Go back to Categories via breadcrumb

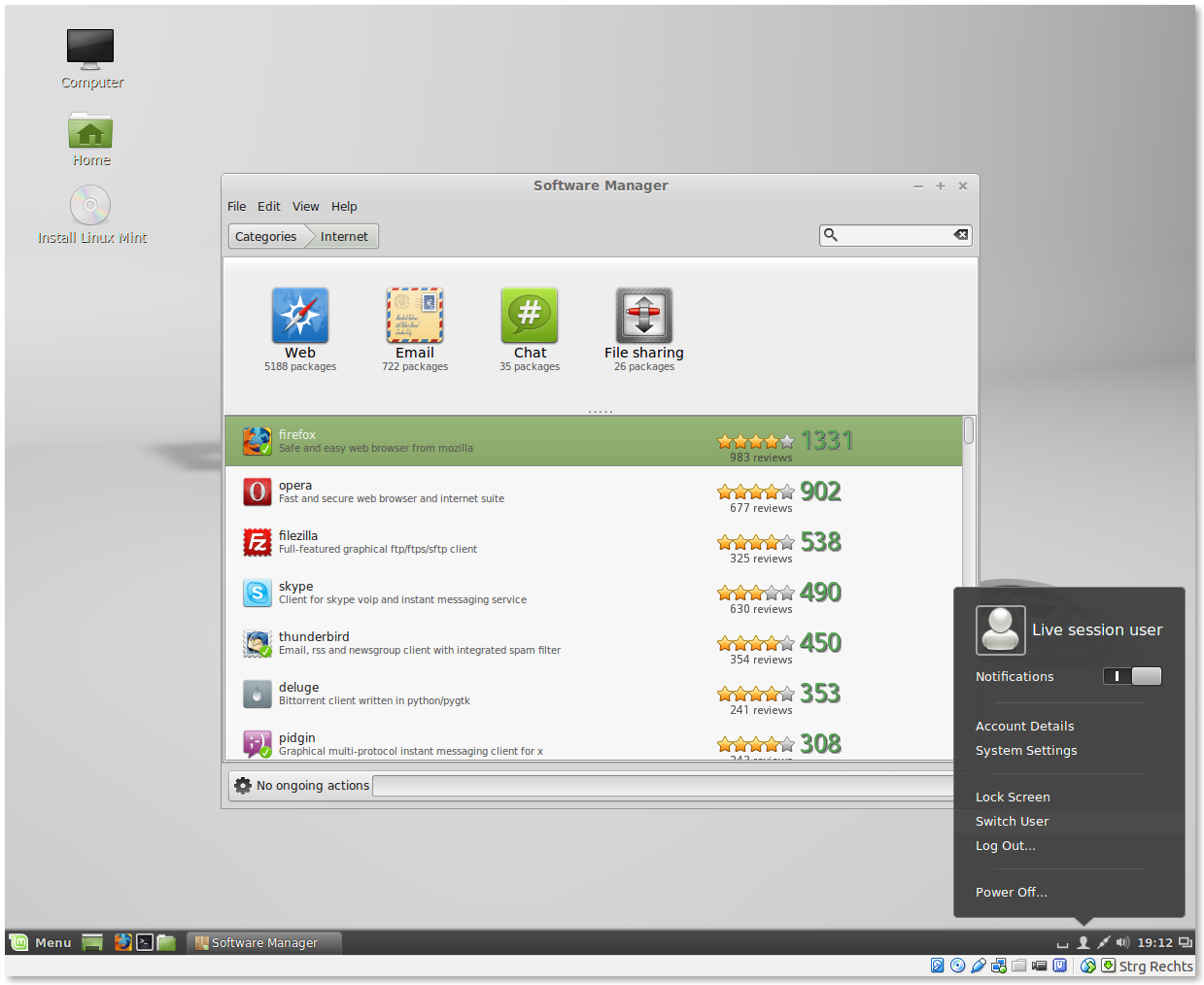(x=265, y=235)
